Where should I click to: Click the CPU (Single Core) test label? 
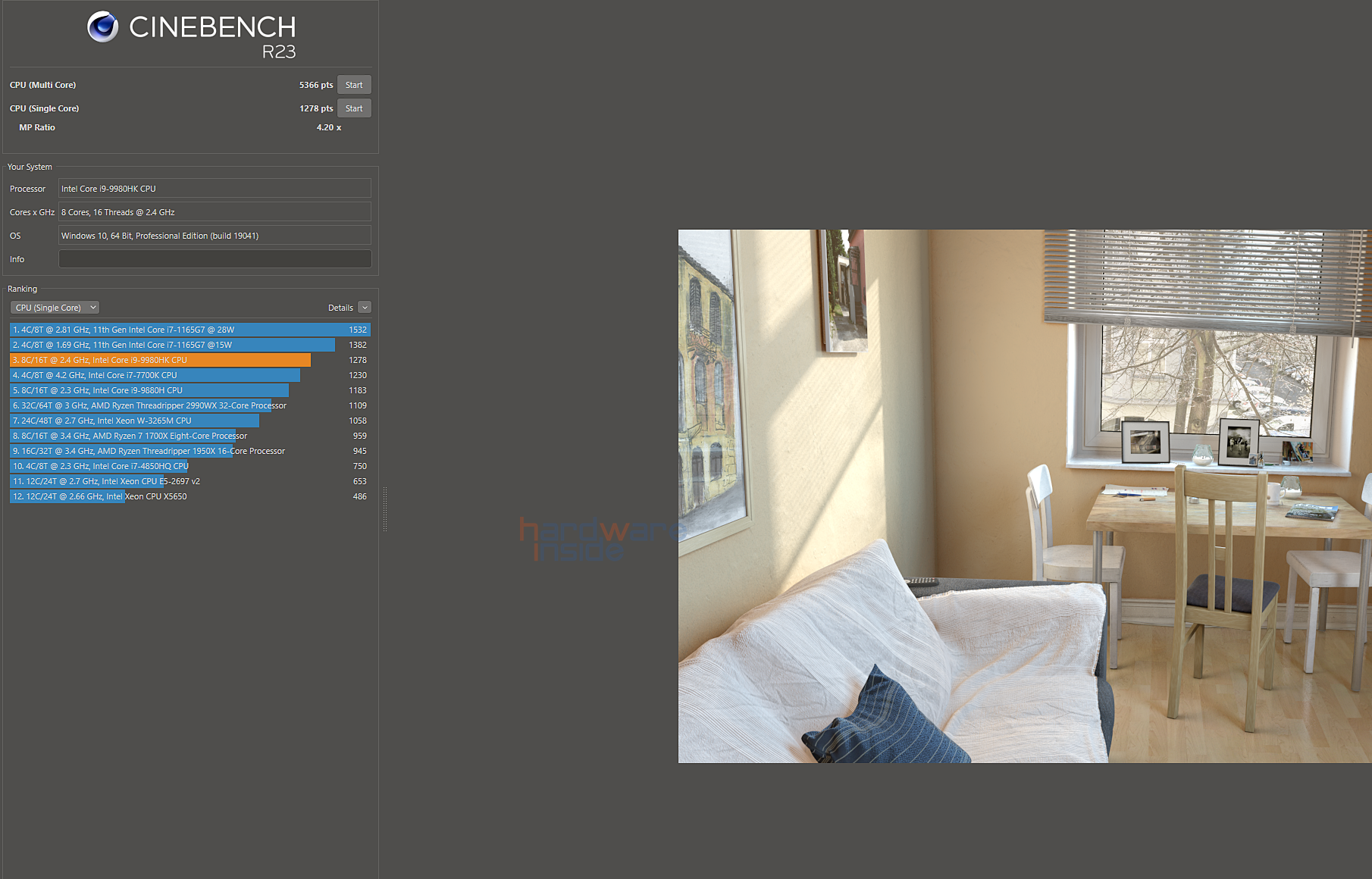click(x=44, y=108)
